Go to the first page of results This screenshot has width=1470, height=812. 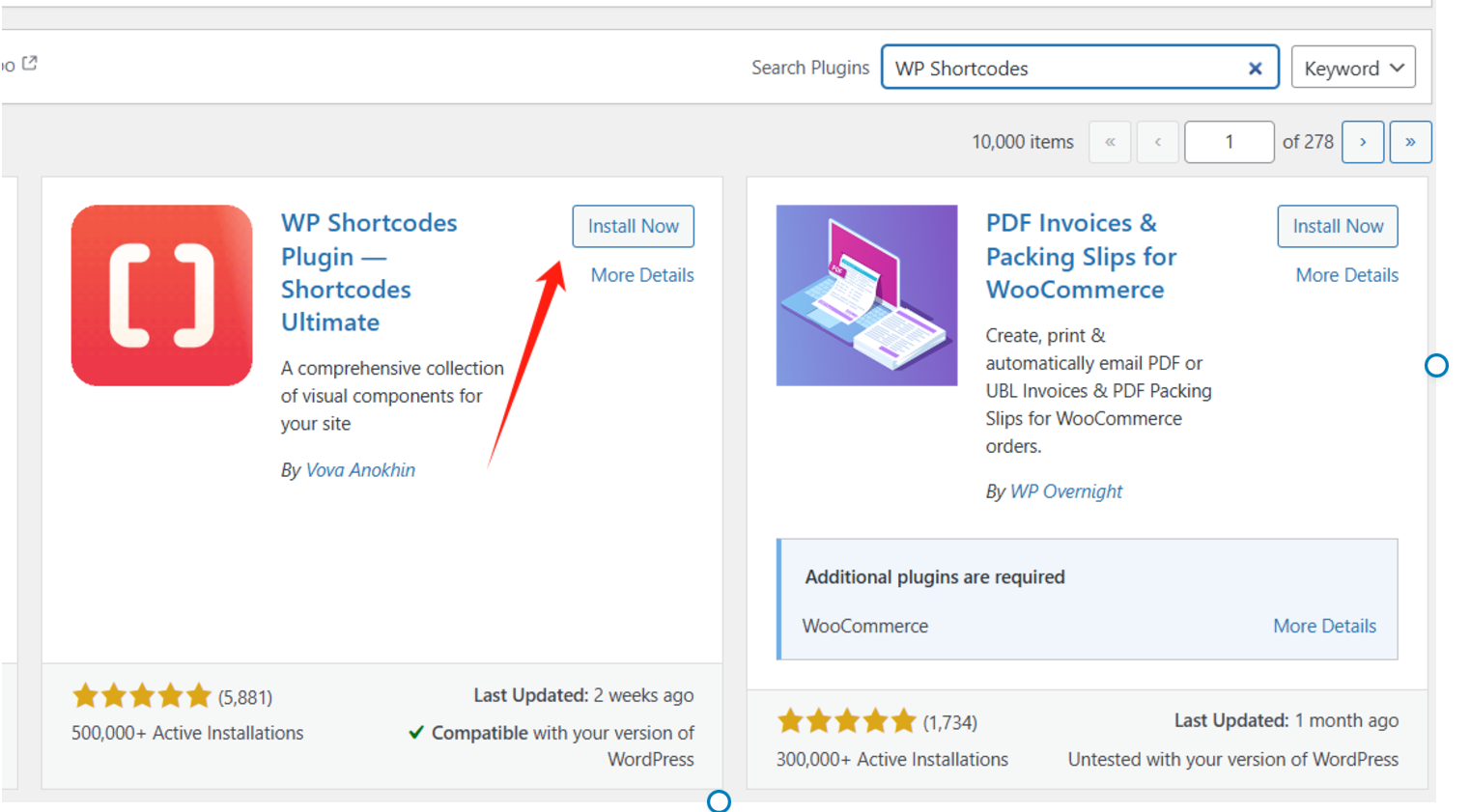1110,142
